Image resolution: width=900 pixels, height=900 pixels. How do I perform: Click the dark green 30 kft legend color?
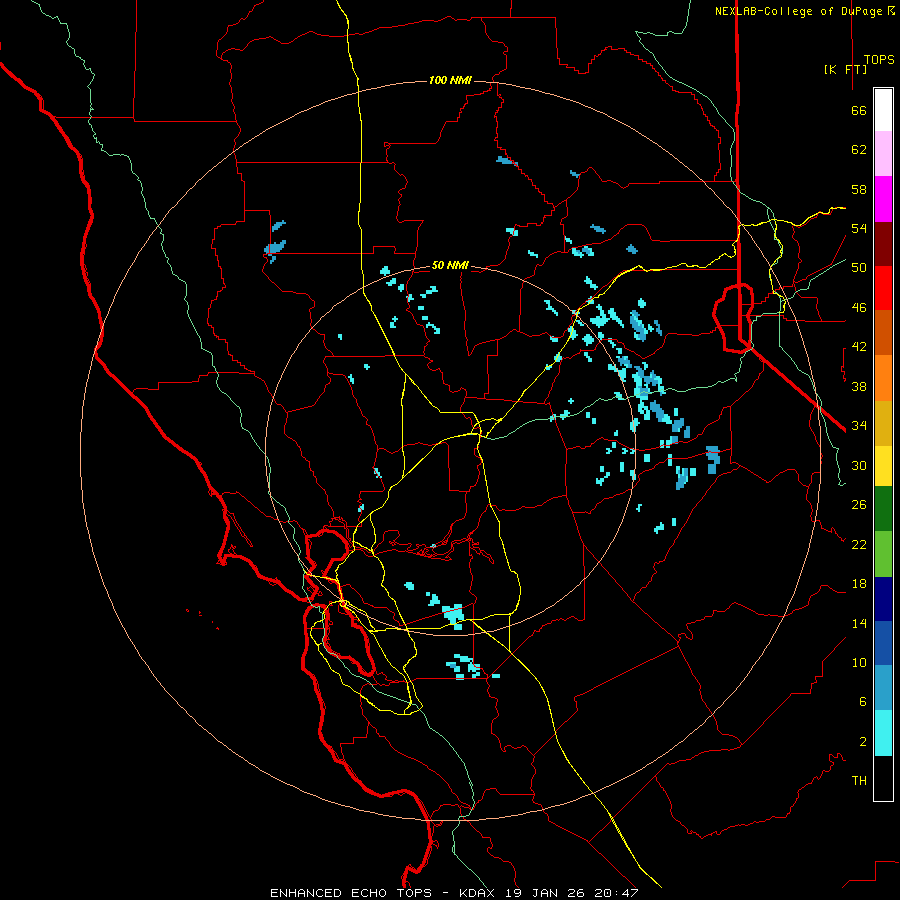(883, 509)
